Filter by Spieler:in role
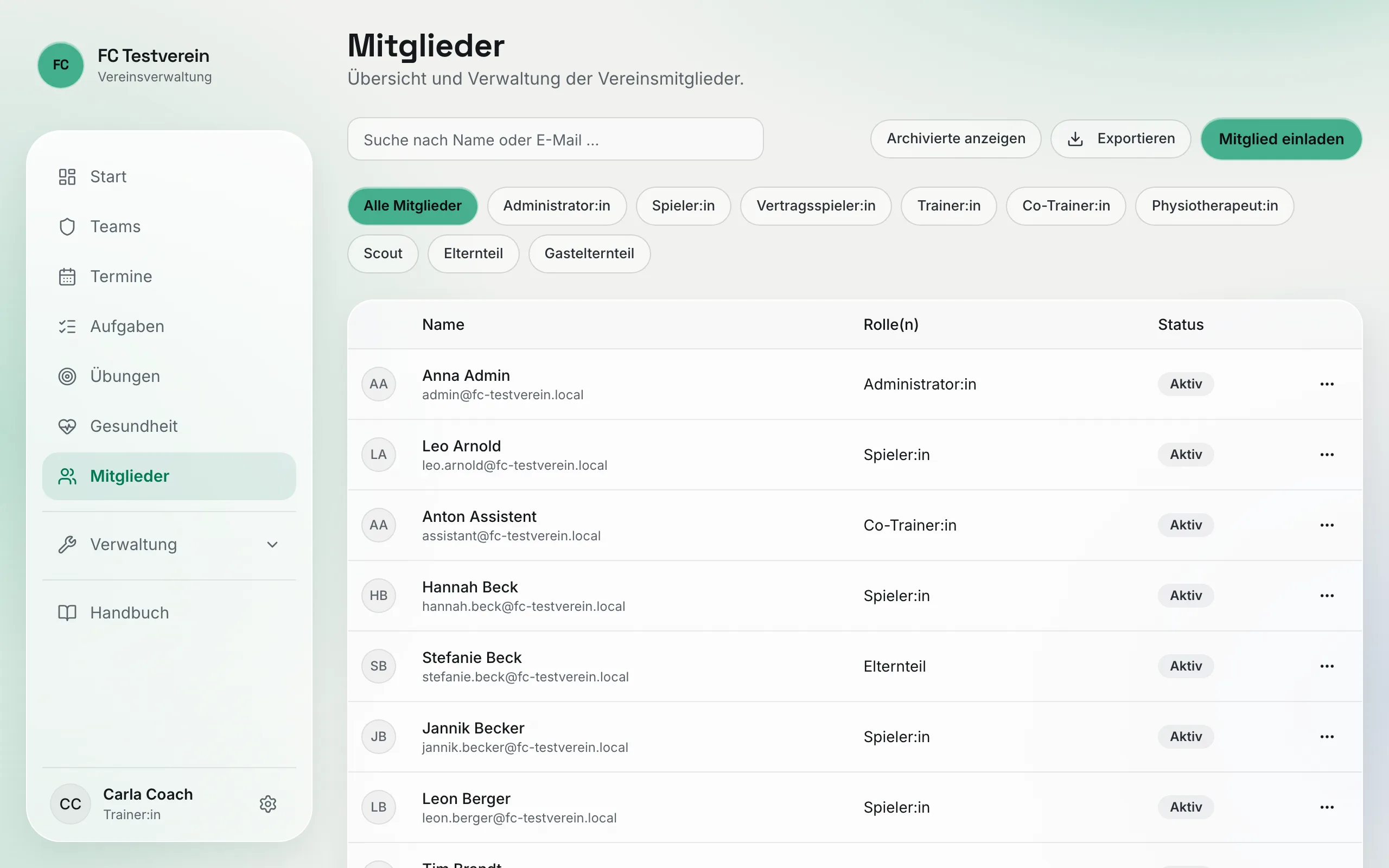1389x868 pixels. 683,206
